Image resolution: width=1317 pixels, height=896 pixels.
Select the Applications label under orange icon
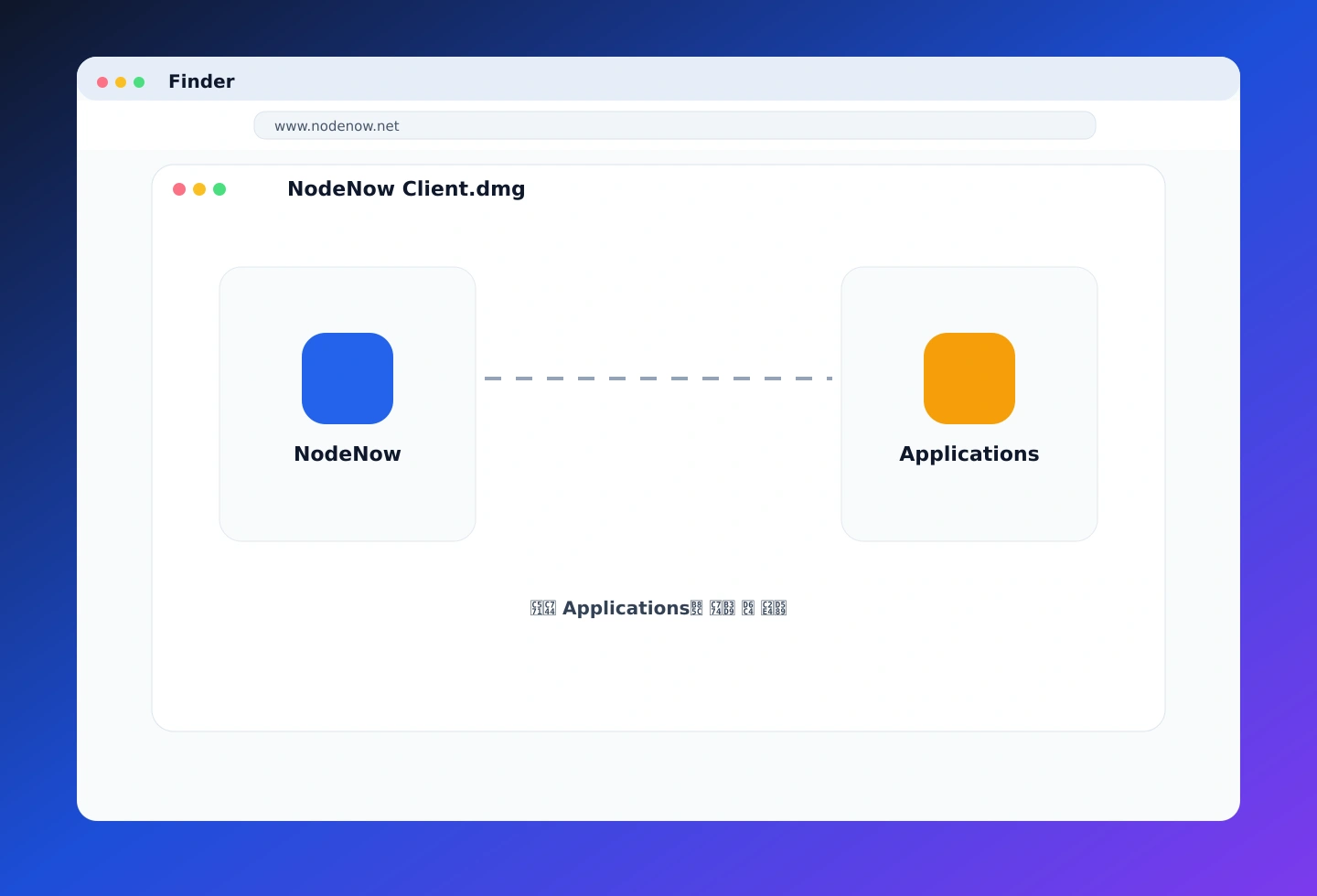pos(969,454)
